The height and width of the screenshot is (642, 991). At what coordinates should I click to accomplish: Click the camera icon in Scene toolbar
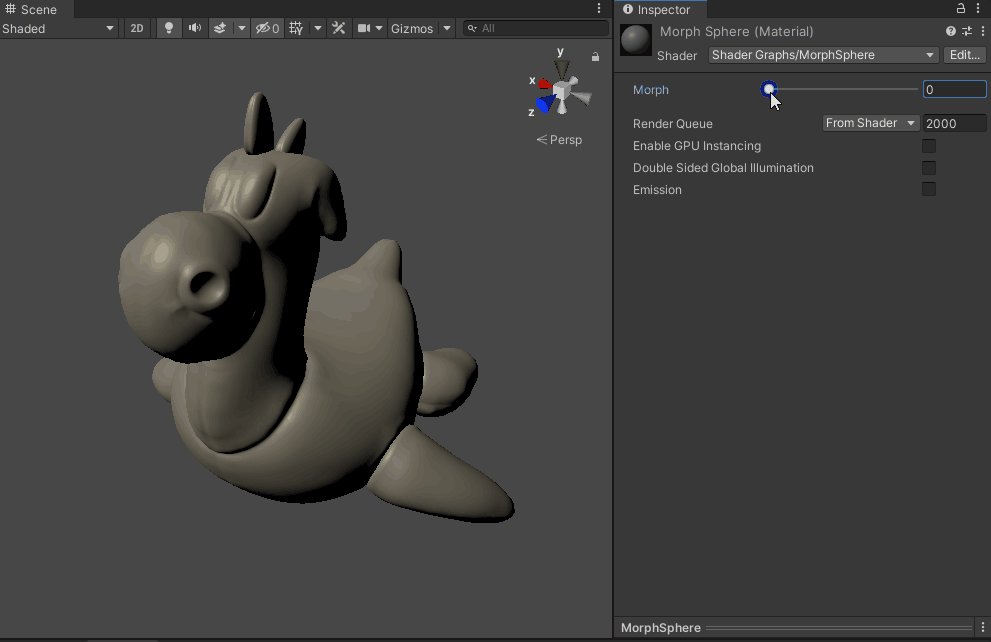[366, 28]
